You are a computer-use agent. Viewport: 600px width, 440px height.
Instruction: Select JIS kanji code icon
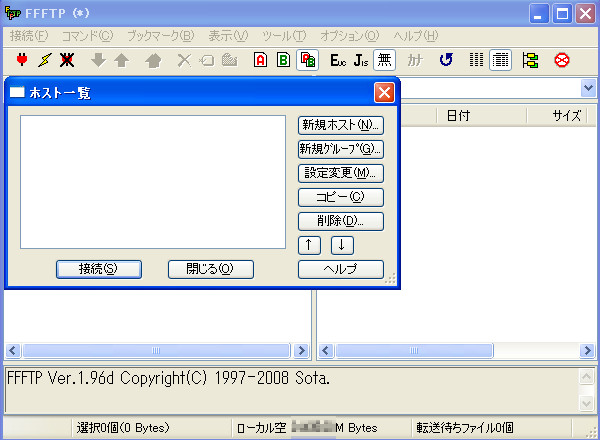(361, 60)
